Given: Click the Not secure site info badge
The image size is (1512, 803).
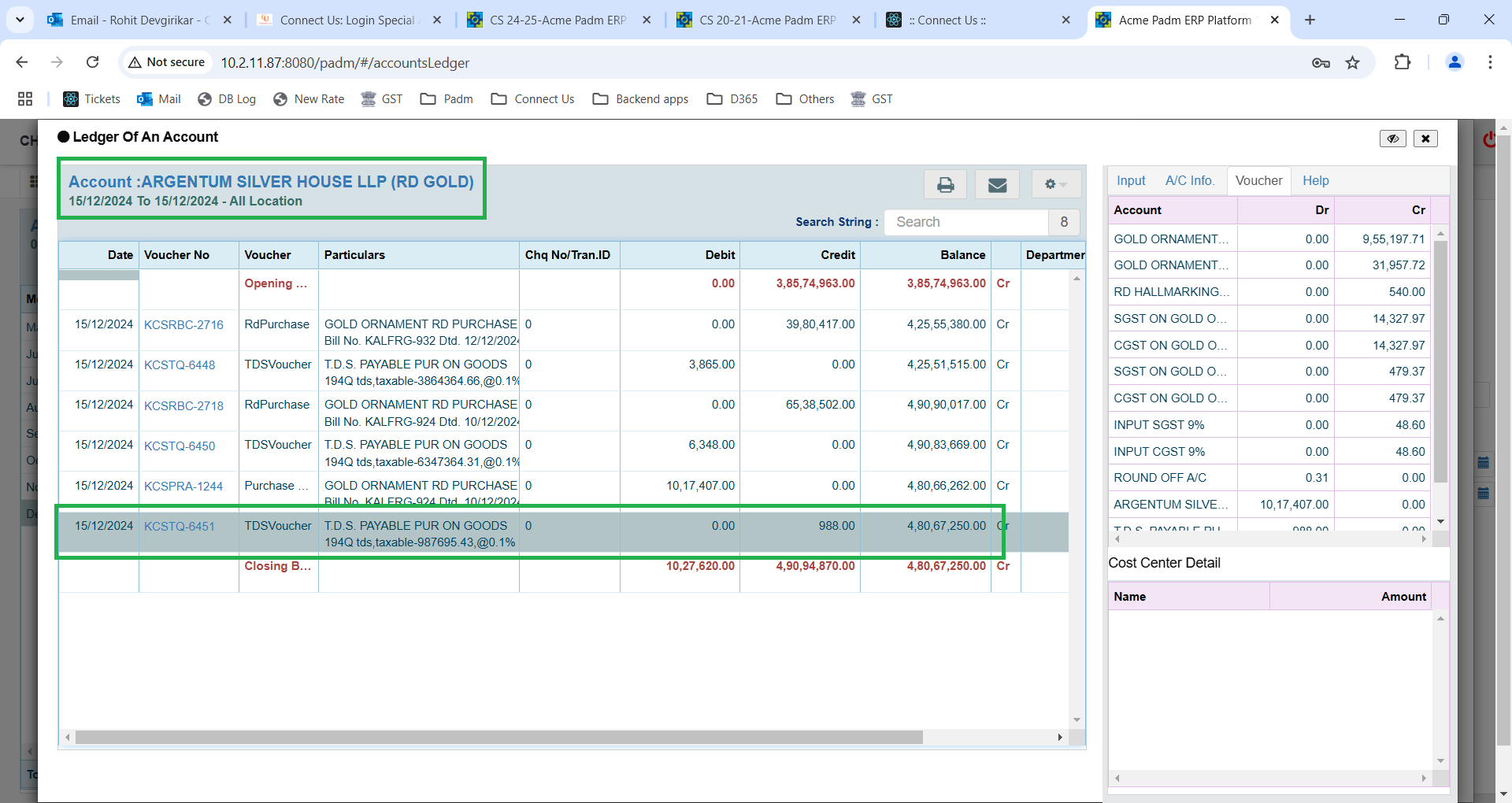Looking at the screenshot, I should [x=167, y=62].
